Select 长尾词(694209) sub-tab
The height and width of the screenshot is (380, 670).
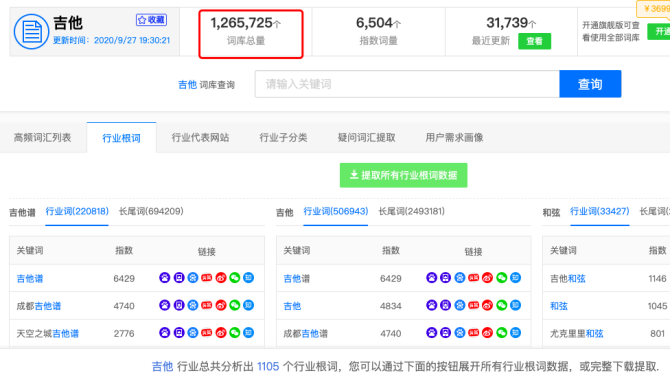click(x=151, y=211)
